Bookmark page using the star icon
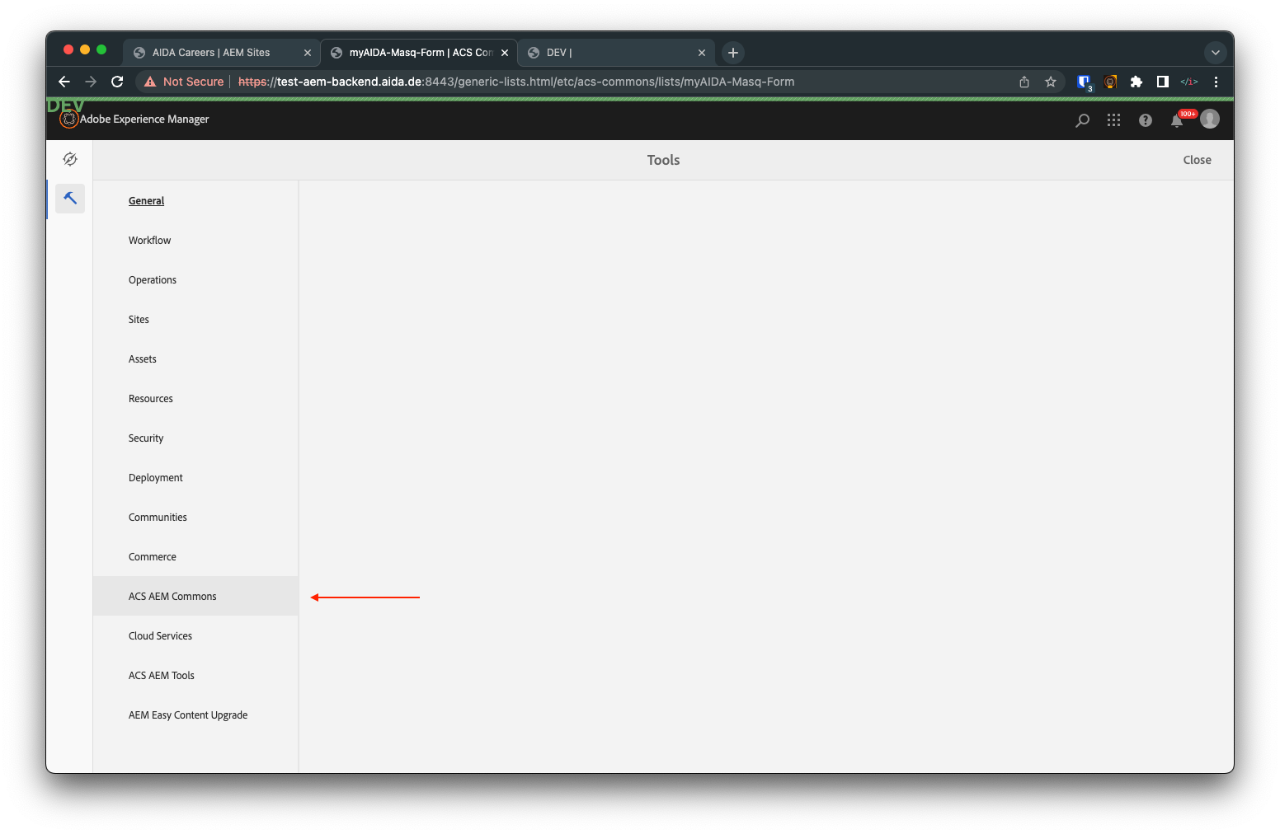The image size is (1280, 834). (x=1051, y=82)
